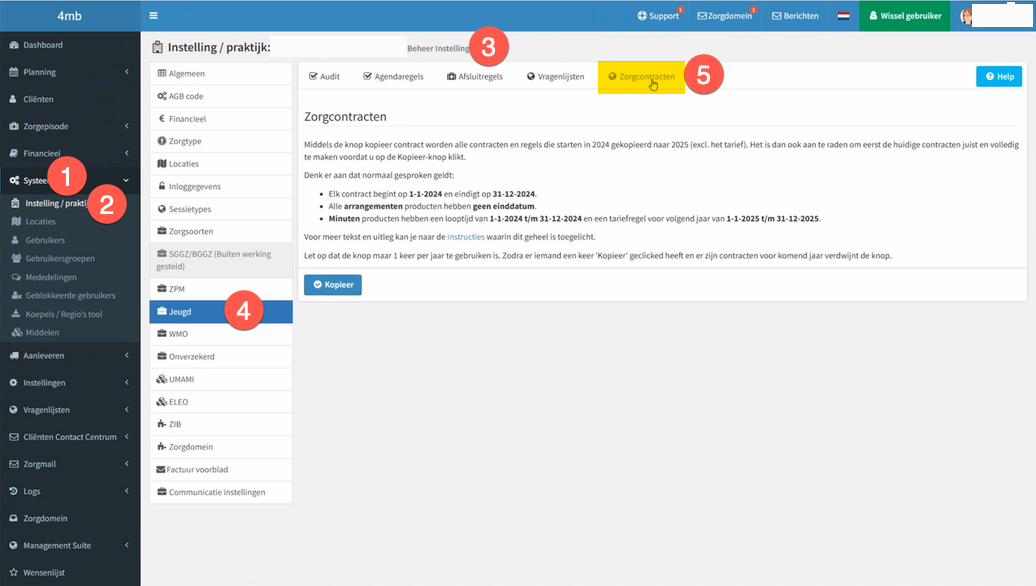Expand the Planning sidebar chevron
This screenshot has height=586, width=1036.
click(x=126, y=72)
